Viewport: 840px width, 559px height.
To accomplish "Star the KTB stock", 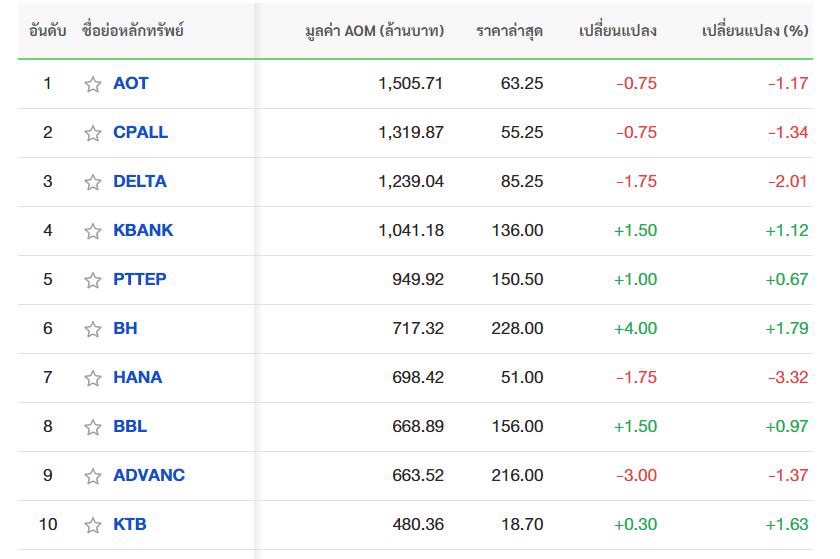I will (93, 525).
